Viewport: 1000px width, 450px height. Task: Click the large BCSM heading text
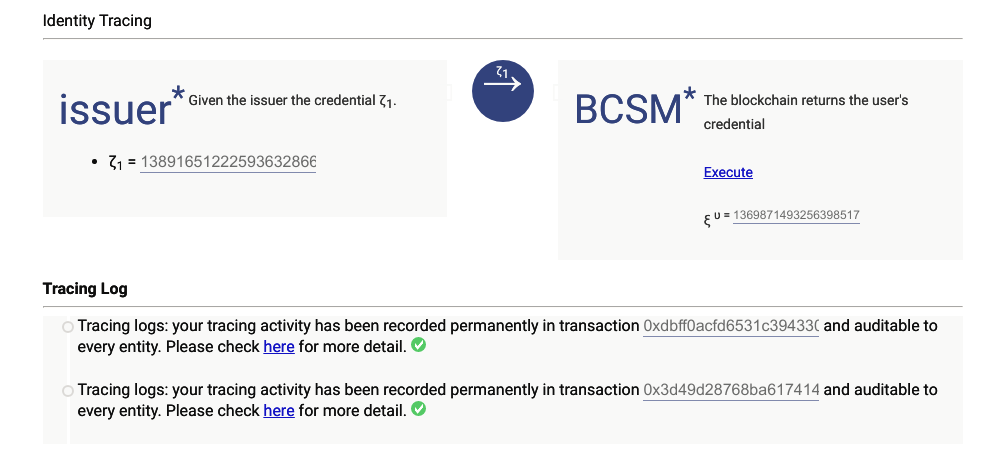[x=628, y=110]
